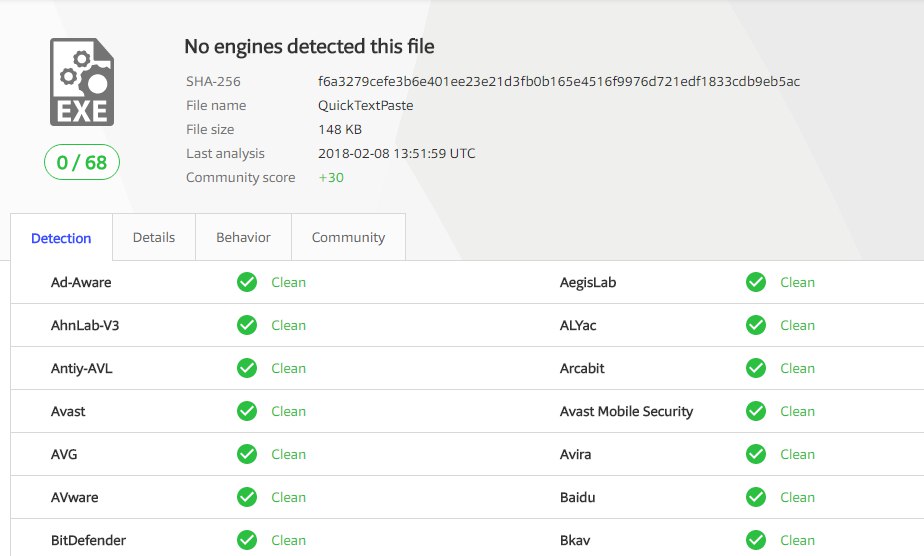
Task: Click the Clean result for AhnLab-V3
Action: click(288, 325)
